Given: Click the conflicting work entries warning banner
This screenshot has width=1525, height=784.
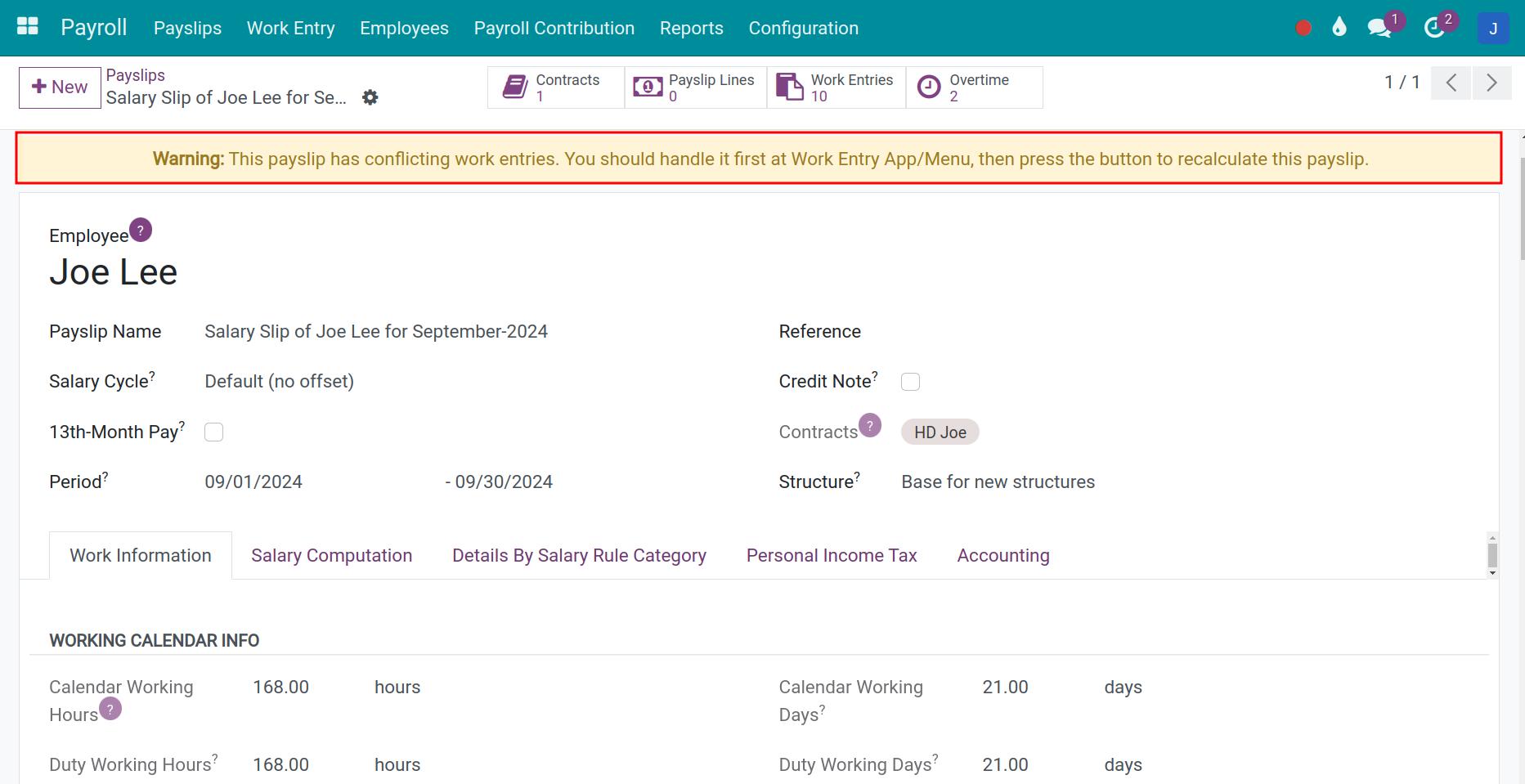Looking at the screenshot, I should click(x=759, y=159).
